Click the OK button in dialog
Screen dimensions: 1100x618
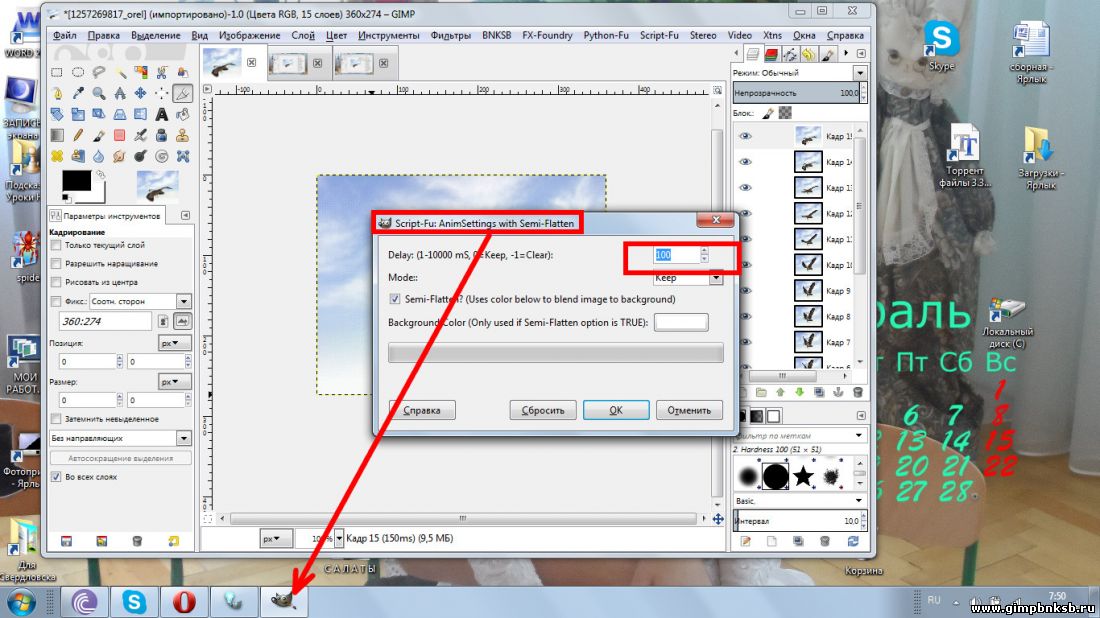[616, 410]
